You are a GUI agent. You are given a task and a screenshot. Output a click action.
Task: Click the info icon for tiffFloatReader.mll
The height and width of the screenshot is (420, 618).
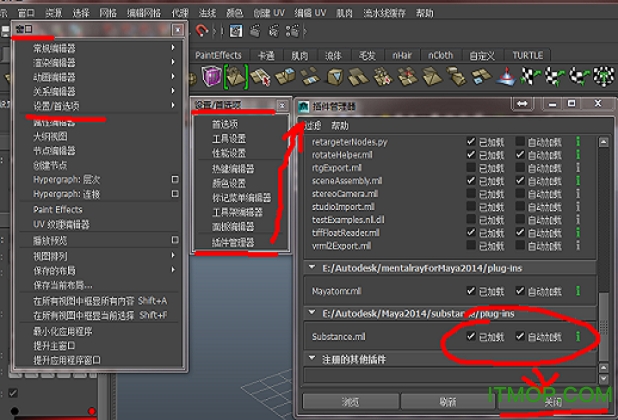(577, 232)
